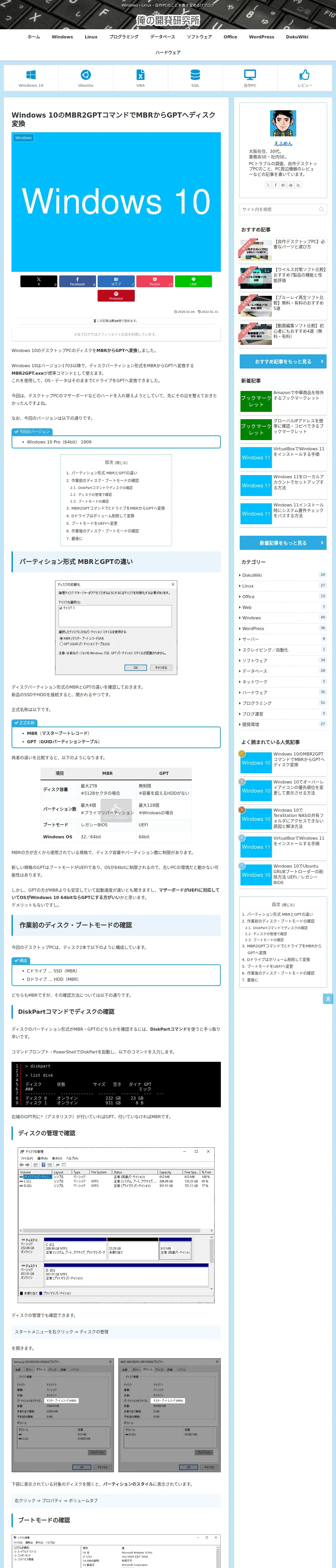
Task: Open the Windows 10 icon shortcut
Action: [31, 78]
